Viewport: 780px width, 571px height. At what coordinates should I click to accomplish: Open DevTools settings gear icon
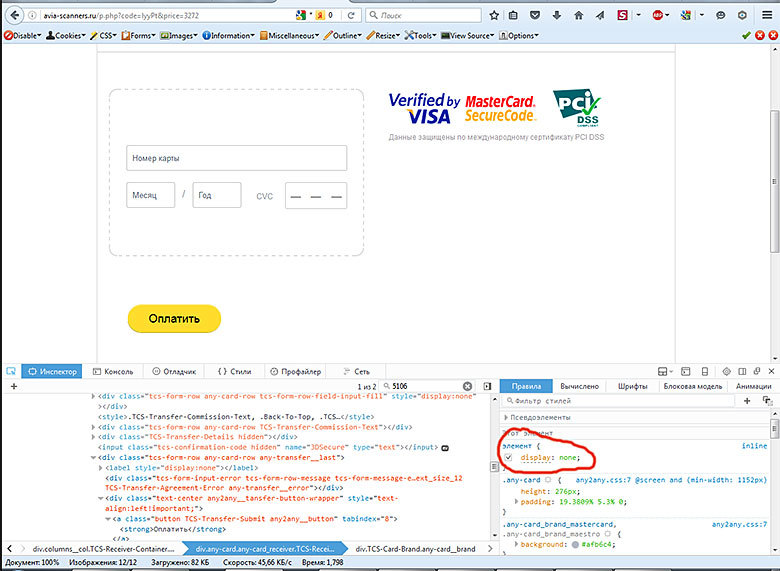727,371
